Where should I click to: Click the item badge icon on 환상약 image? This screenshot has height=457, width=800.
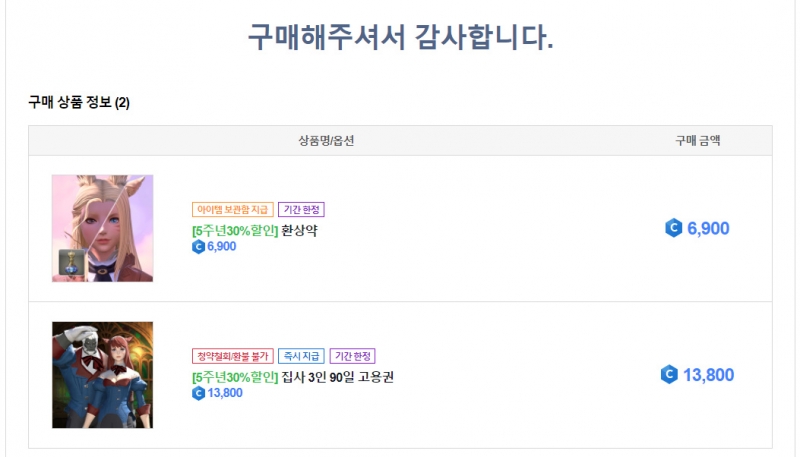pos(72,261)
